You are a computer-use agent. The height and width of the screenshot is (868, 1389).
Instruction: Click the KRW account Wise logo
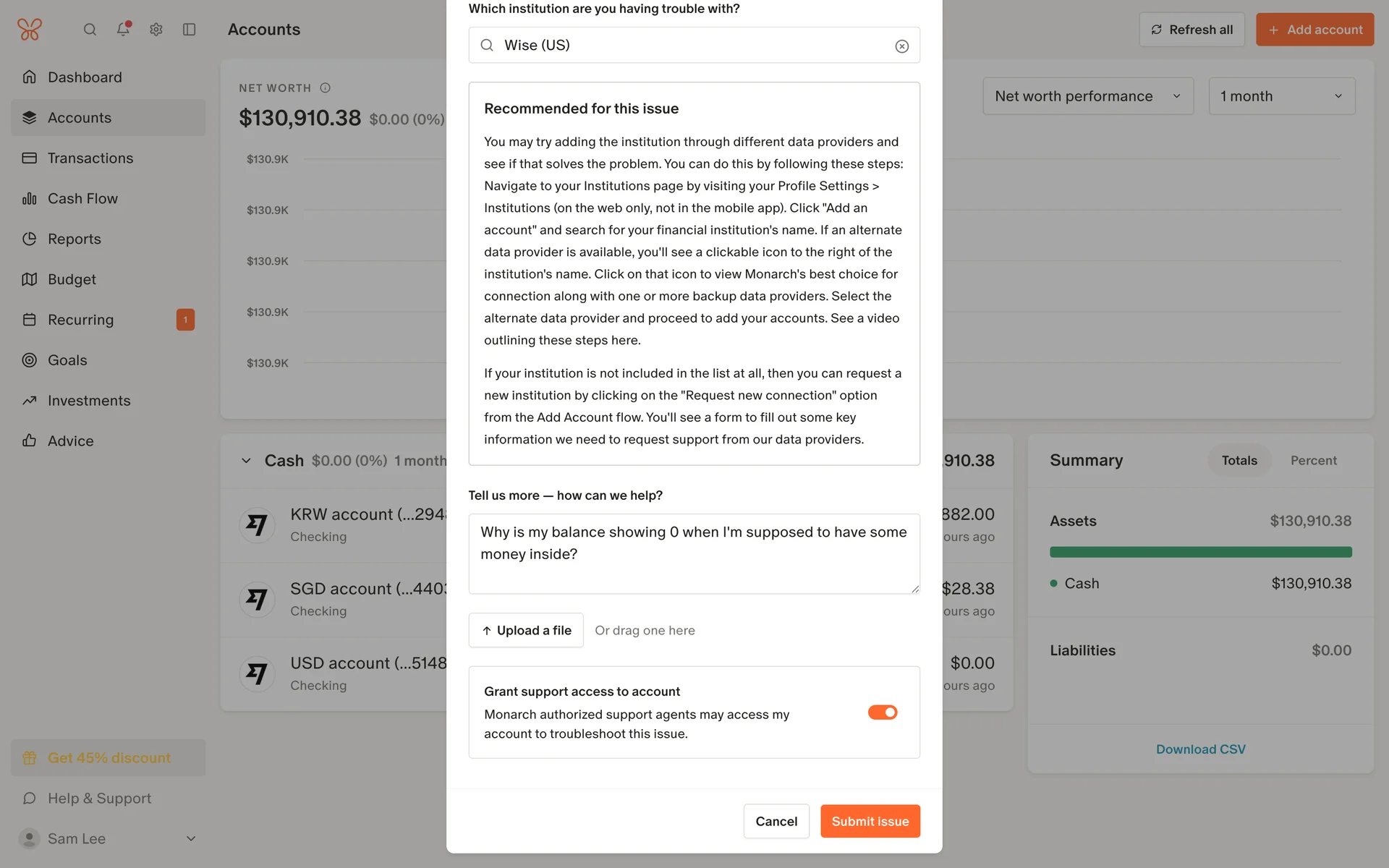click(x=257, y=524)
